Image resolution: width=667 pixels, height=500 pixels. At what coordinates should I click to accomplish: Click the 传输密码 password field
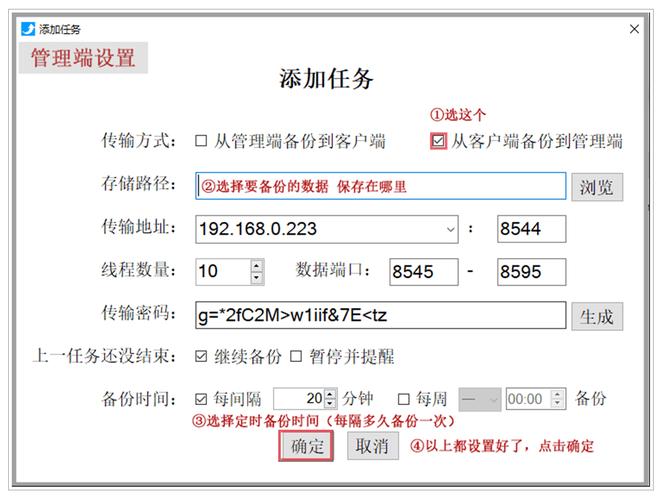[x=381, y=315]
